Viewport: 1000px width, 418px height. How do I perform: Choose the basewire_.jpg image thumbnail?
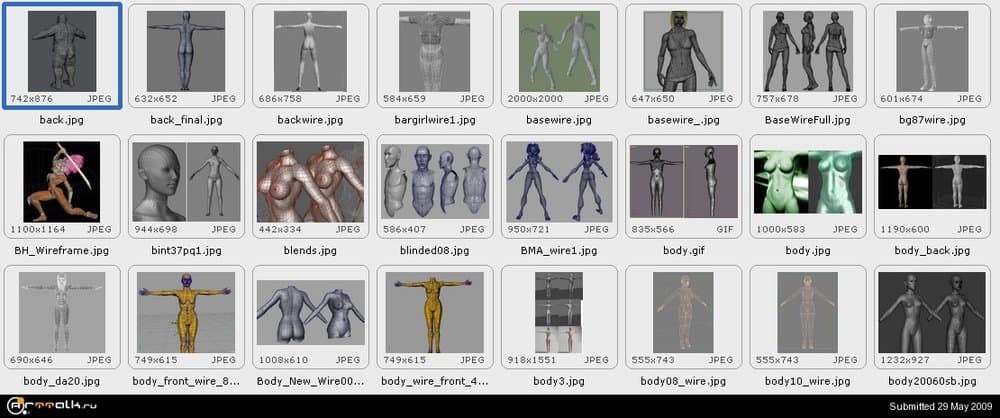point(684,51)
